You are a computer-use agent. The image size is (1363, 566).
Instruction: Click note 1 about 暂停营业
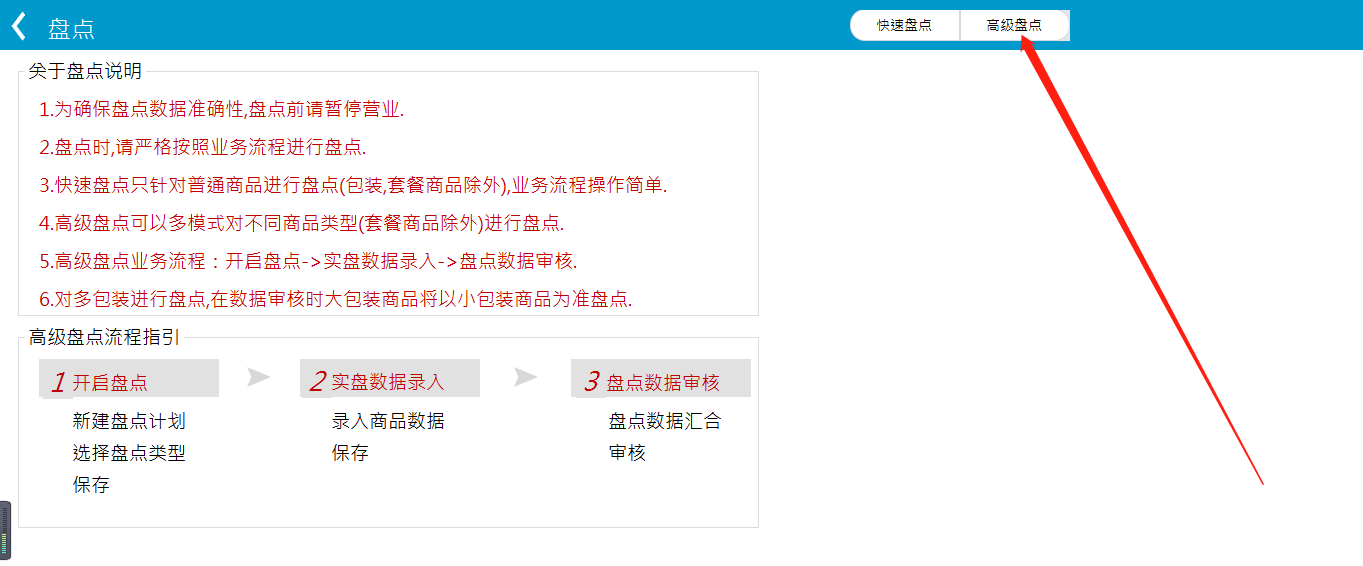[x=221, y=109]
